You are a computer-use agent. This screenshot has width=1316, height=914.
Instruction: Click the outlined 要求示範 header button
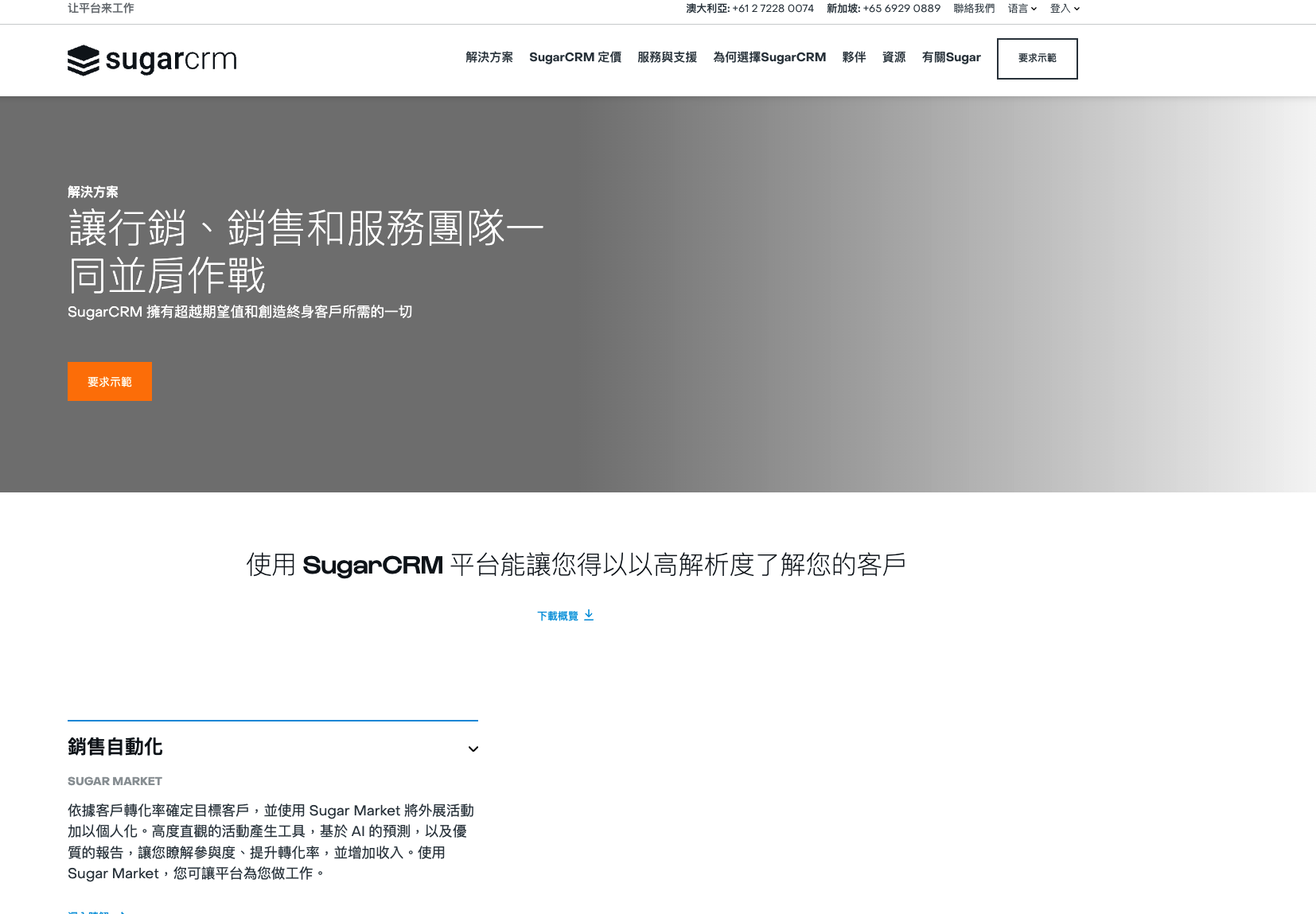1038,59
